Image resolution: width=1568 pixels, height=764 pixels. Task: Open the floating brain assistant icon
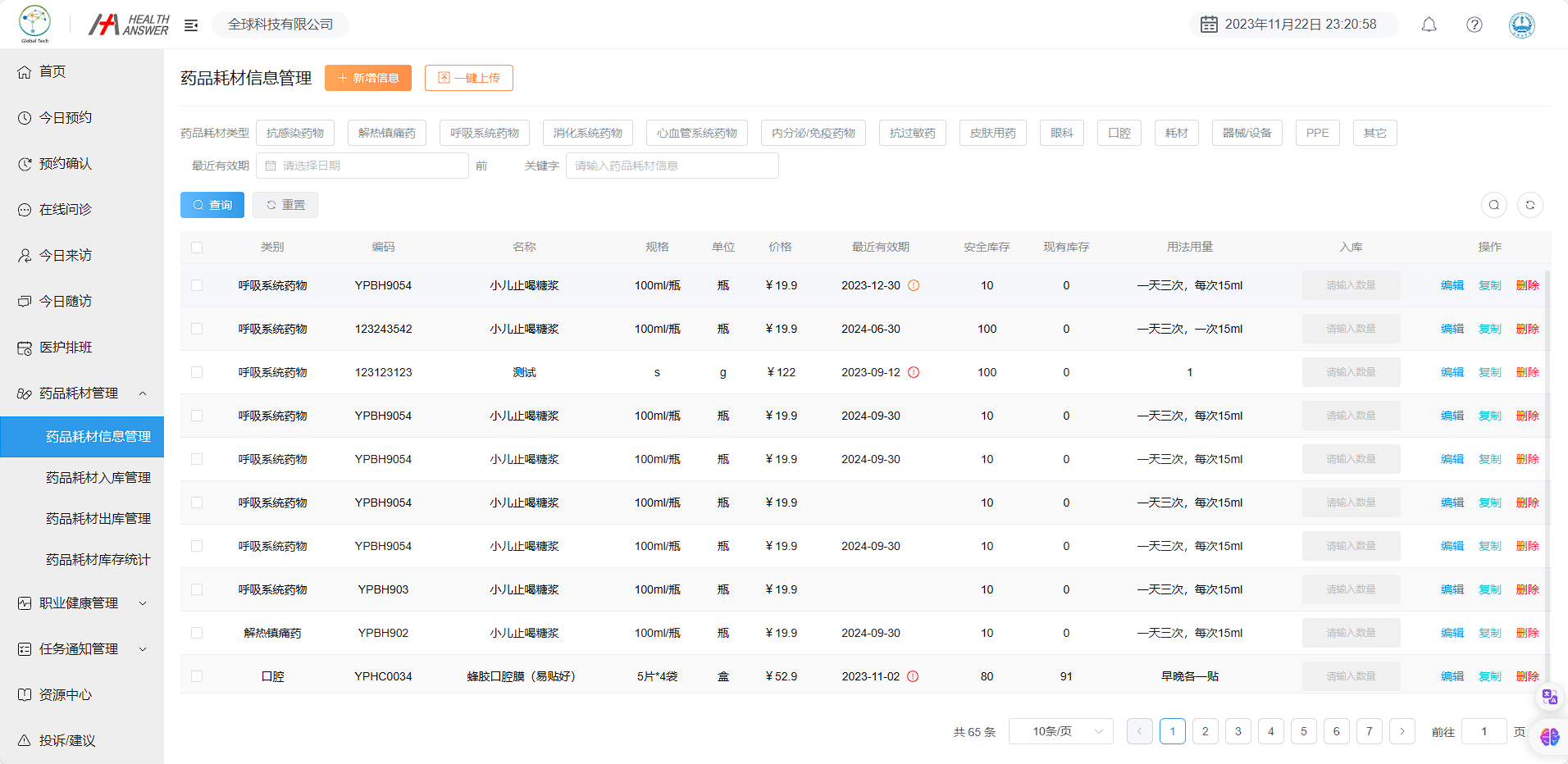(1549, 737)
